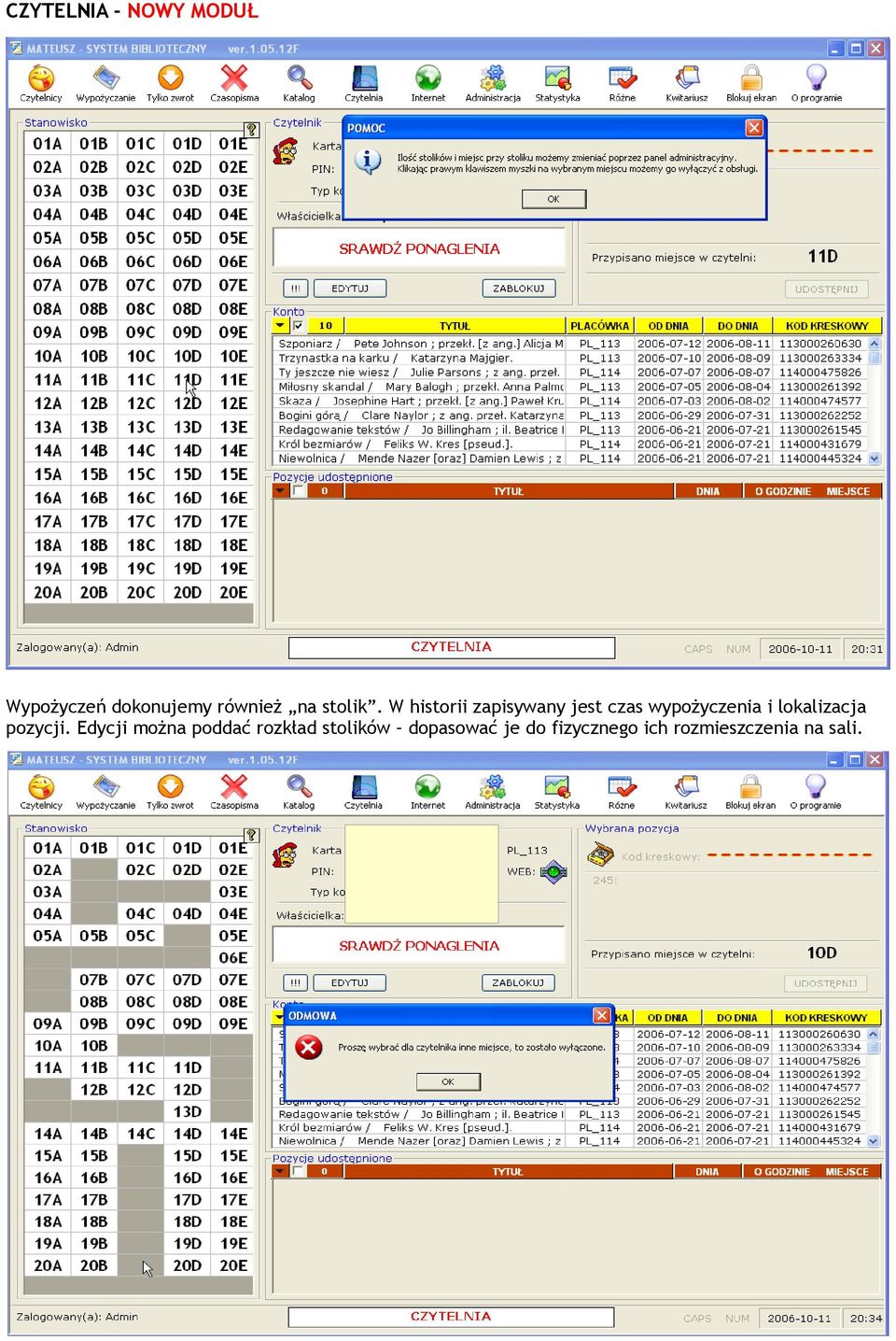Click OK in the ODMOWA dialog
Screen dimensions: 896x1341
click(448, 1081)
